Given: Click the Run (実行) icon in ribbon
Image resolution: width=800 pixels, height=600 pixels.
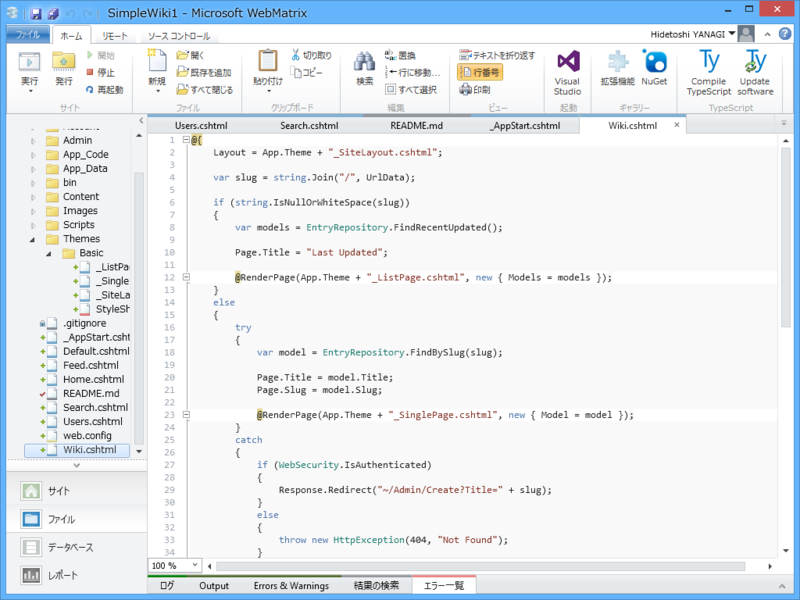Looking at the screenshot, I should pyautogui.click(x=29, y=62).
